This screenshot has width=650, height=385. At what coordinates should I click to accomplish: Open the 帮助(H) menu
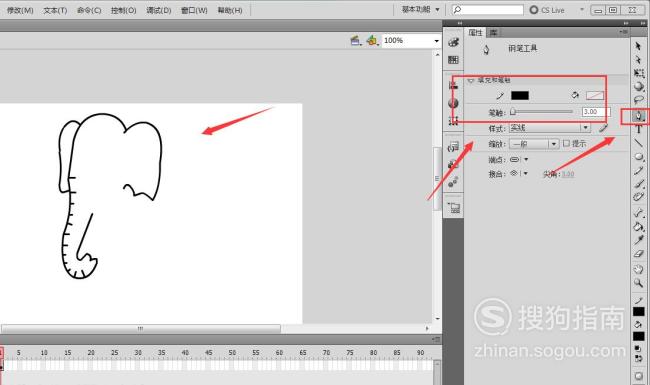230,10
